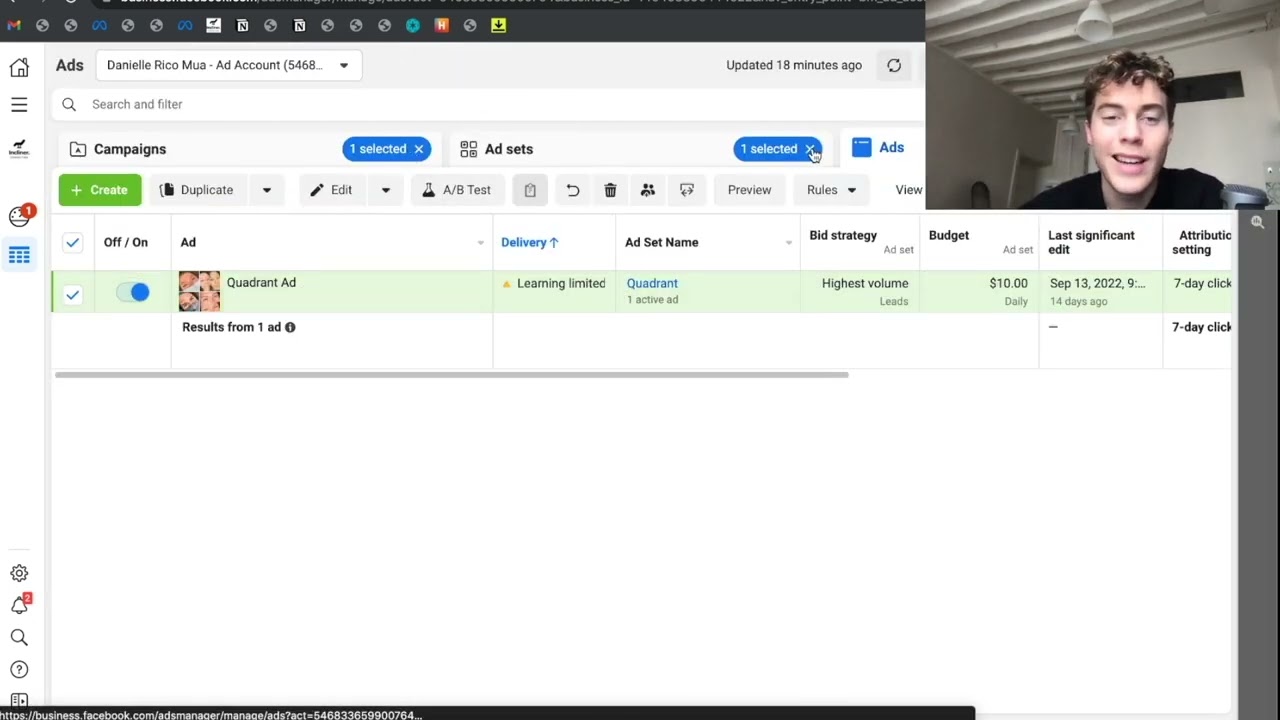Click the Last significant edit header
Viewport: 1280px width, 720px height.
tap(1091, 242)
